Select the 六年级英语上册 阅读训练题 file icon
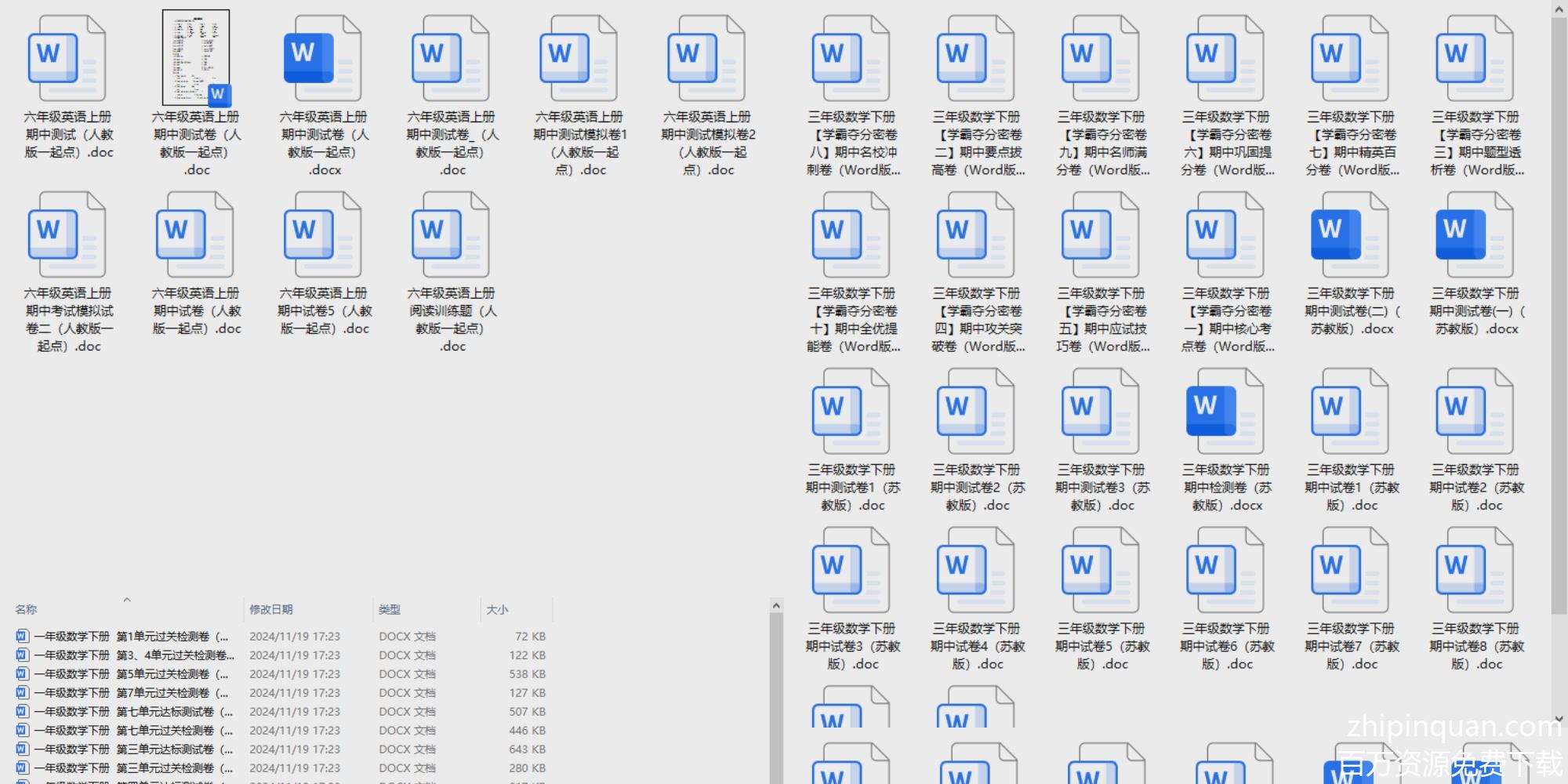The width and height of the screenshot is (1568, 784). point(451,235)
